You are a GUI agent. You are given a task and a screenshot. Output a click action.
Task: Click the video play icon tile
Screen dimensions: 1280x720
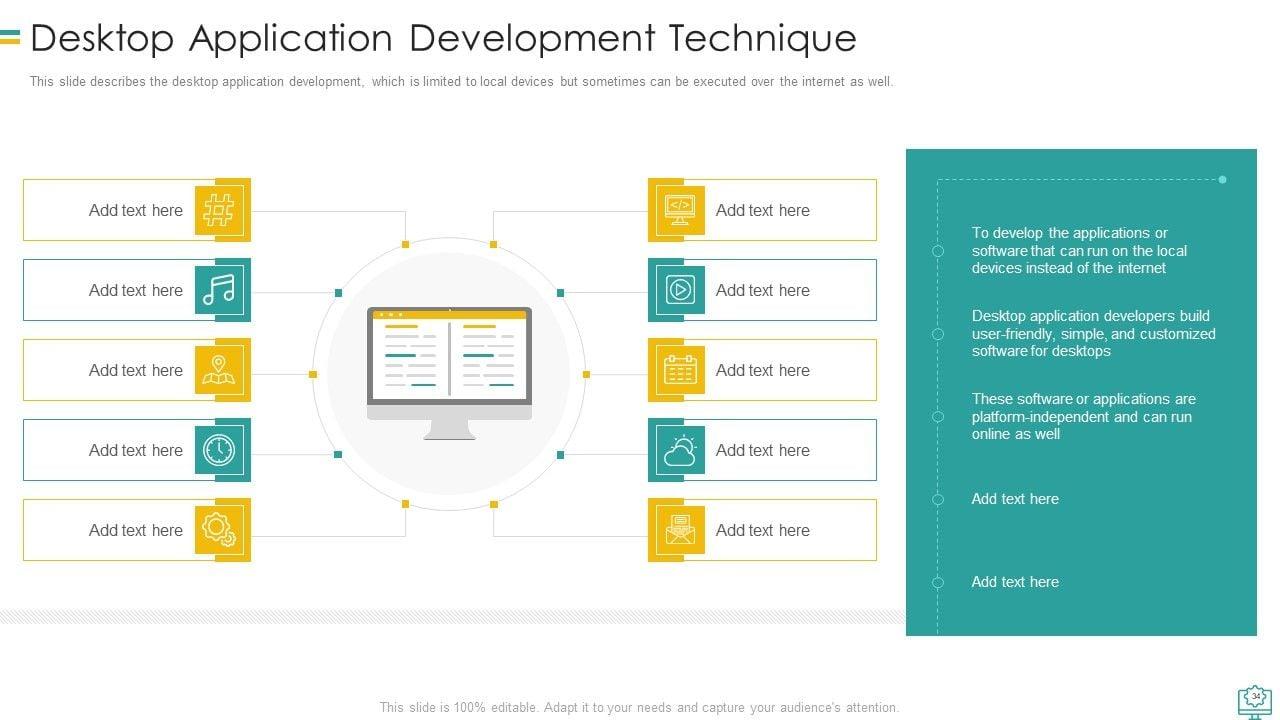pos(679,290)
